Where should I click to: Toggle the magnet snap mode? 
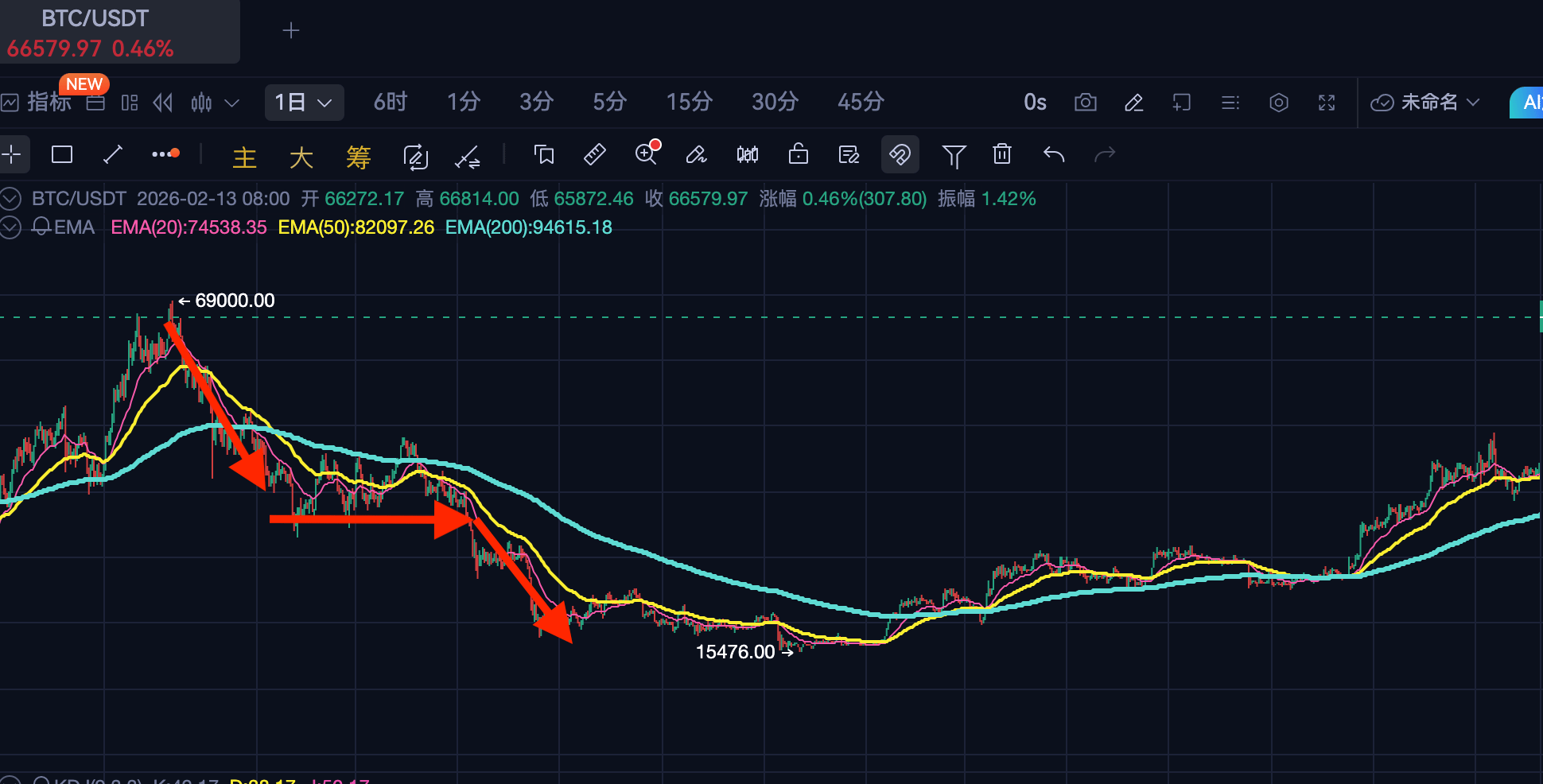900,154
